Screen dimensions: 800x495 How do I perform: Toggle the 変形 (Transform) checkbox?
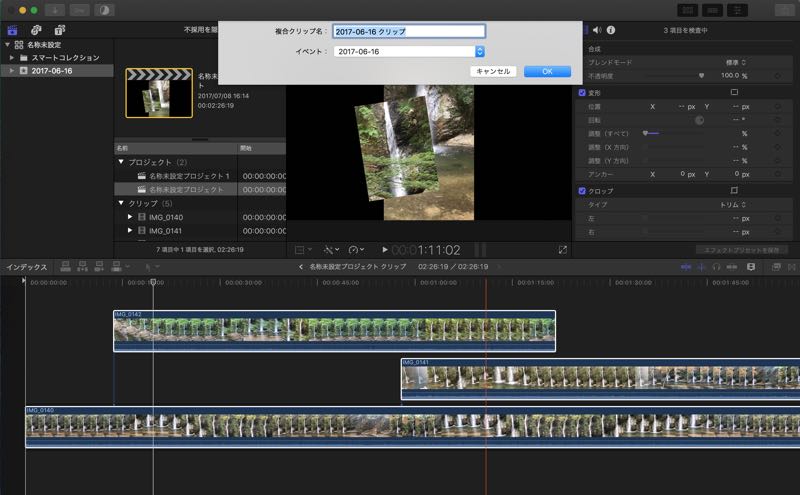tap(583, 92)
